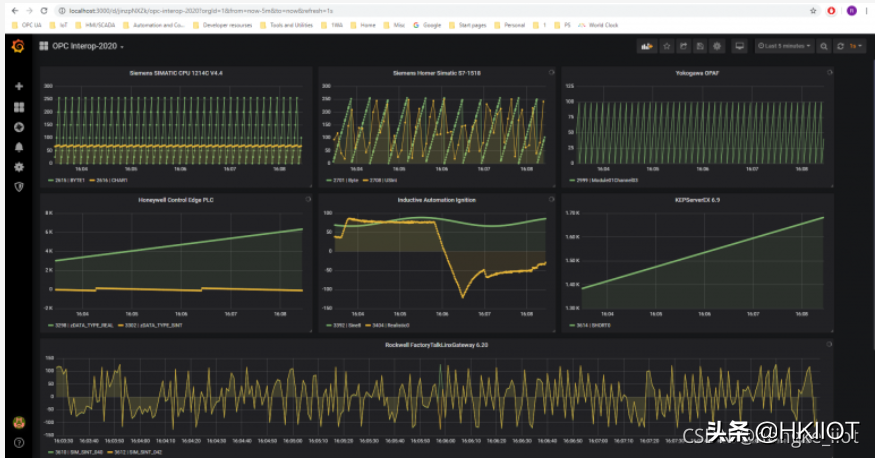
Task: Click the Add panel chart icon
Action: pos(647,46)
